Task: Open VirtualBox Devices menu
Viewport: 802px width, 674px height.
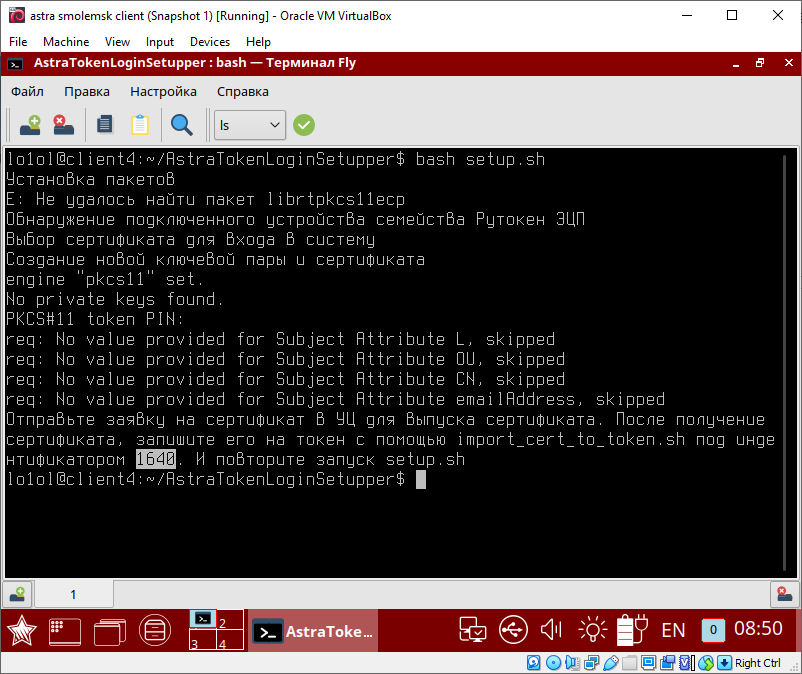Action: point(210,42)
